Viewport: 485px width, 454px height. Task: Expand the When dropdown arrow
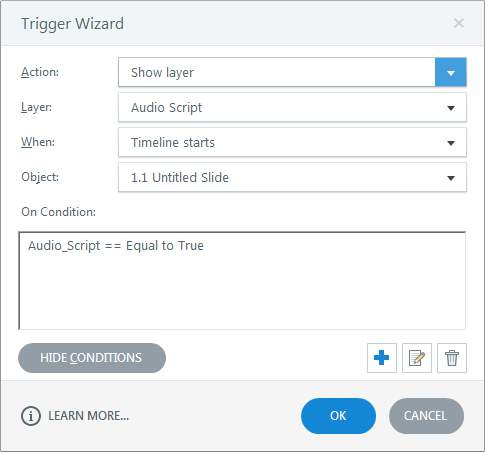(451, 143)
